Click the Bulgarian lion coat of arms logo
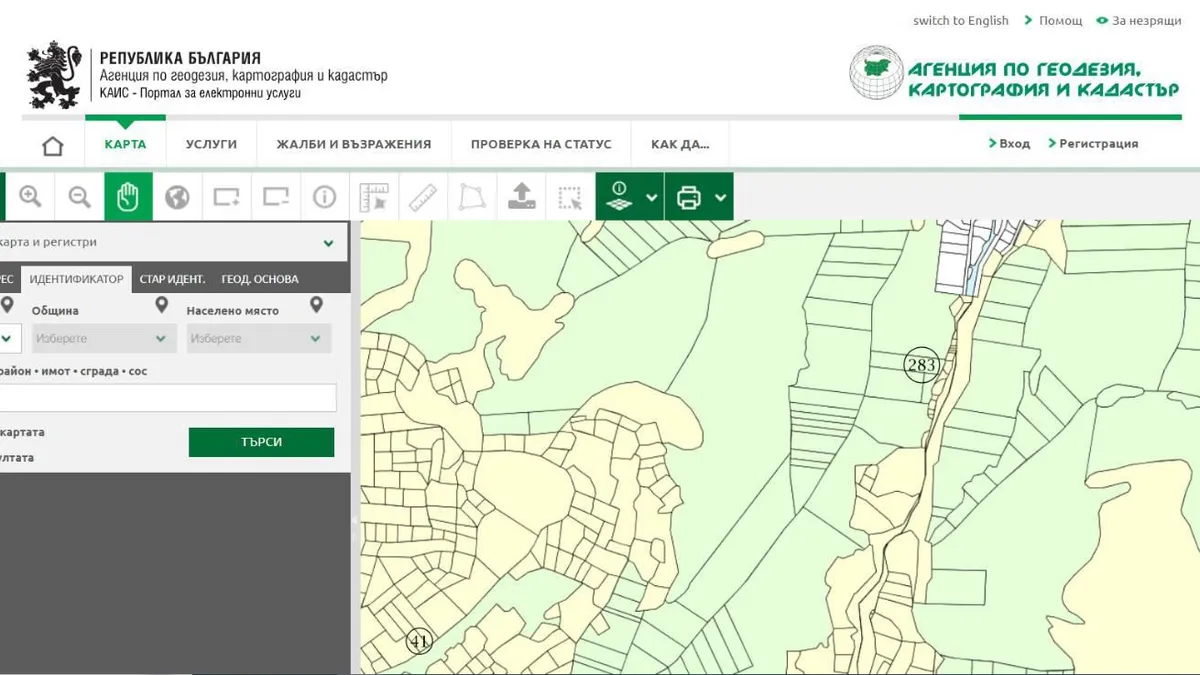 pyautogui.click(x=55, y=75)
